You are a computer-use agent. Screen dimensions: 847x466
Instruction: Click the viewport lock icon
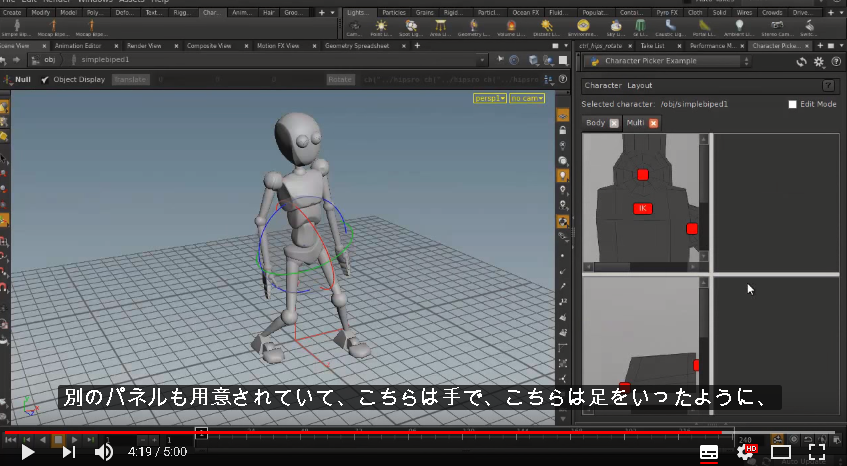pyautogui.click(x=563, y=131)
